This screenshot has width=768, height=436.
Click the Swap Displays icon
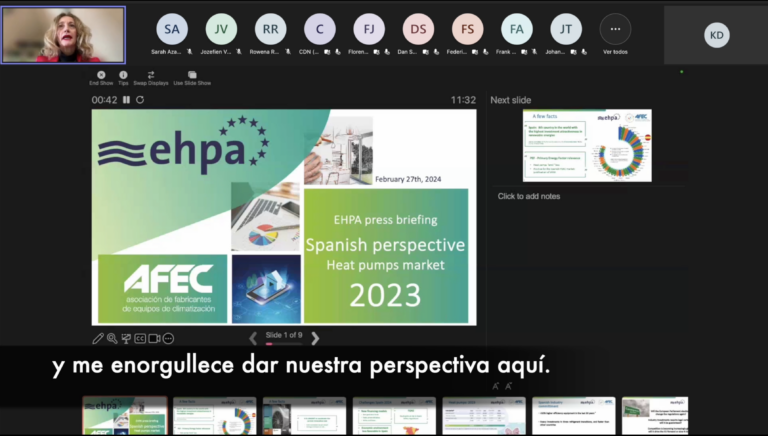tap(151, 75)
